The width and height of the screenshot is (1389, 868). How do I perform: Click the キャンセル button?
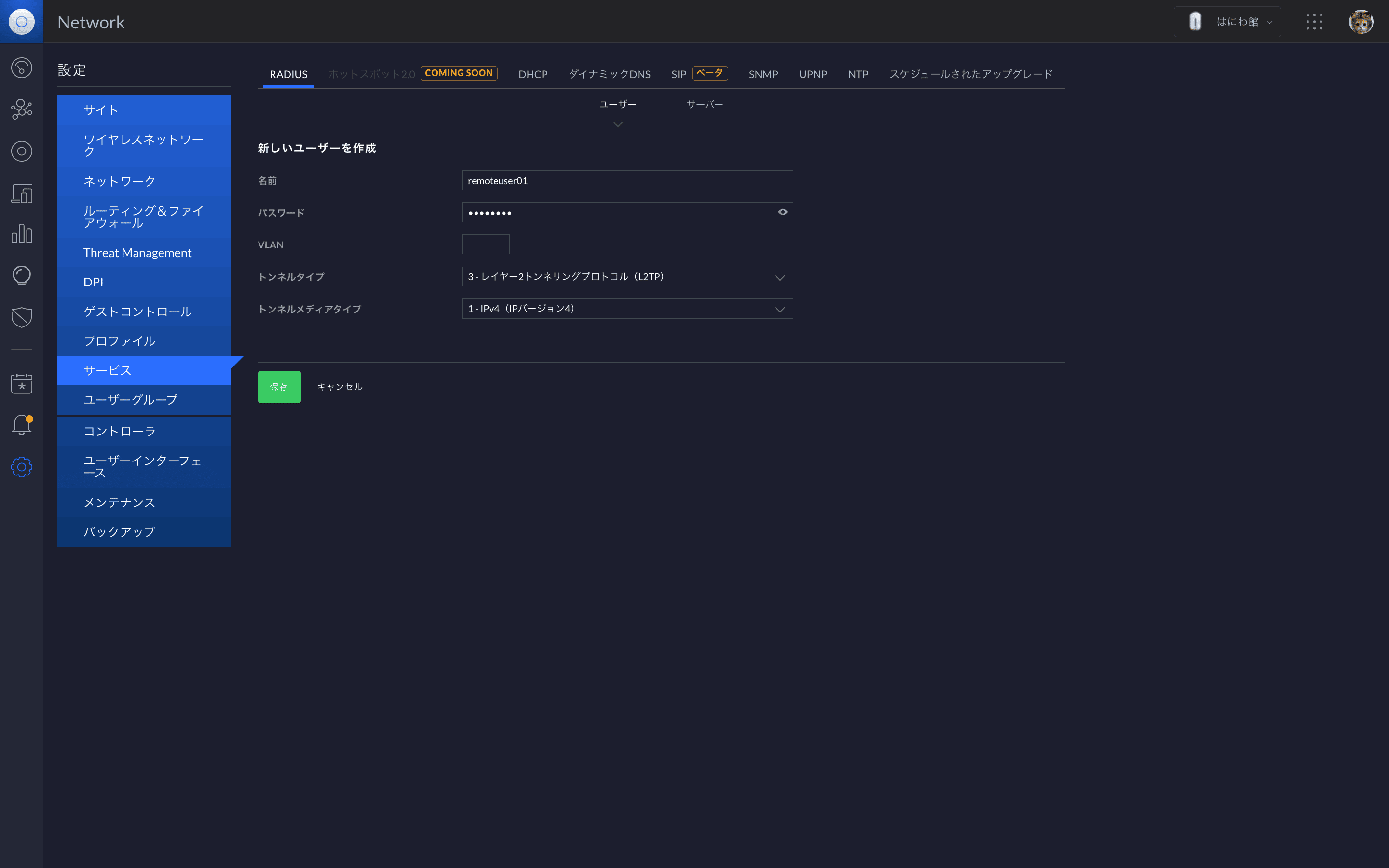point(340,387)
